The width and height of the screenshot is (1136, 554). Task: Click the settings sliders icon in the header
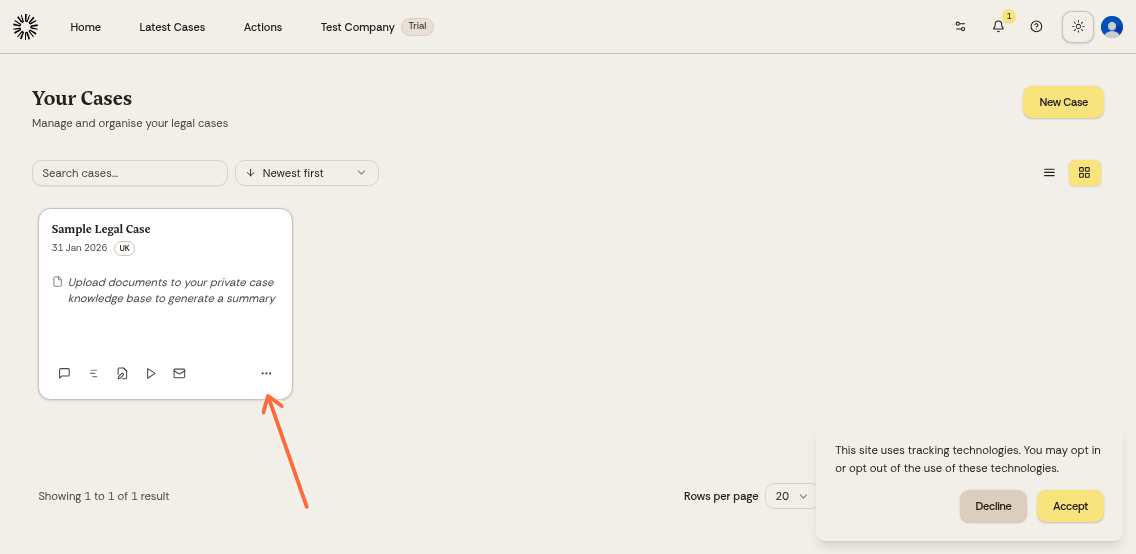[x=960, y=27]
